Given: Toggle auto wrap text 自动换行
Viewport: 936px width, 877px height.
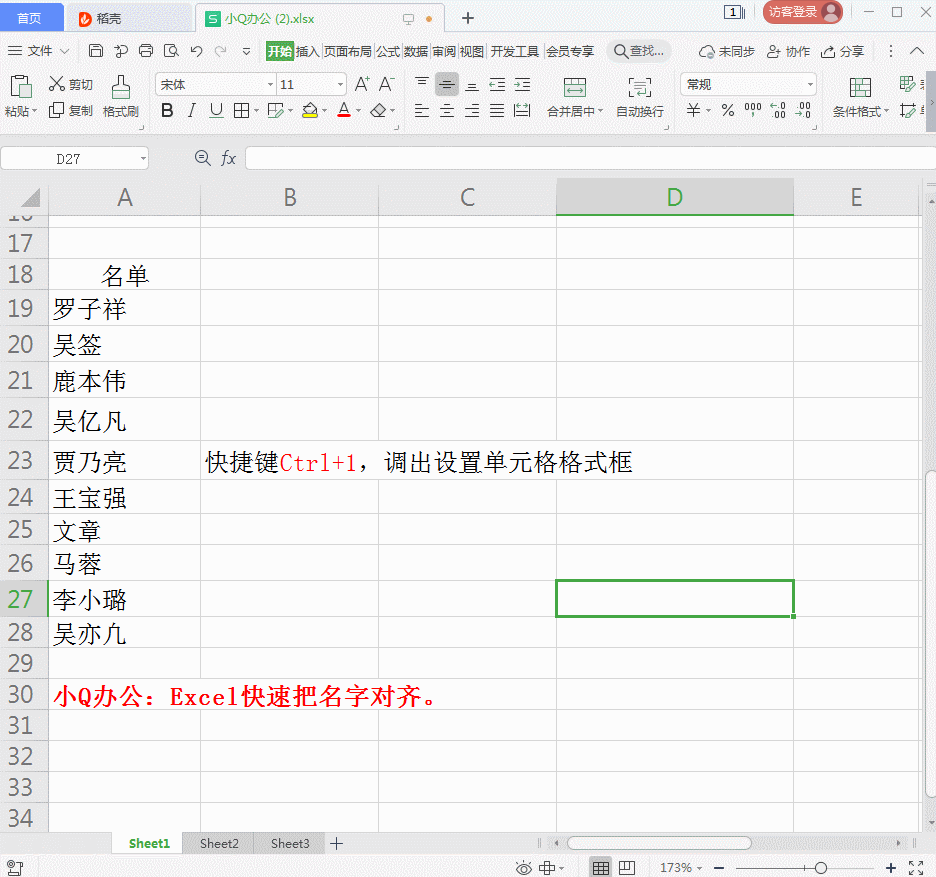Looking at the screenshot, I should (639, 96).
